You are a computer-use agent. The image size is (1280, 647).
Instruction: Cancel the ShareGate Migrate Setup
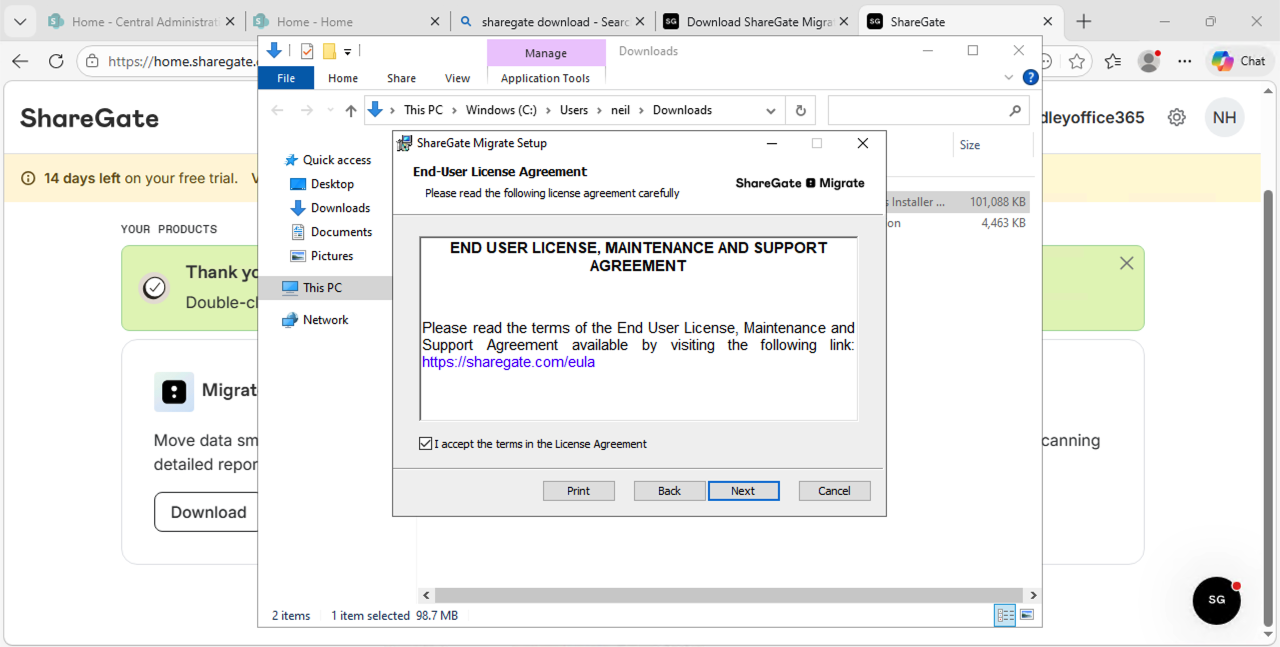click(834, 491)
